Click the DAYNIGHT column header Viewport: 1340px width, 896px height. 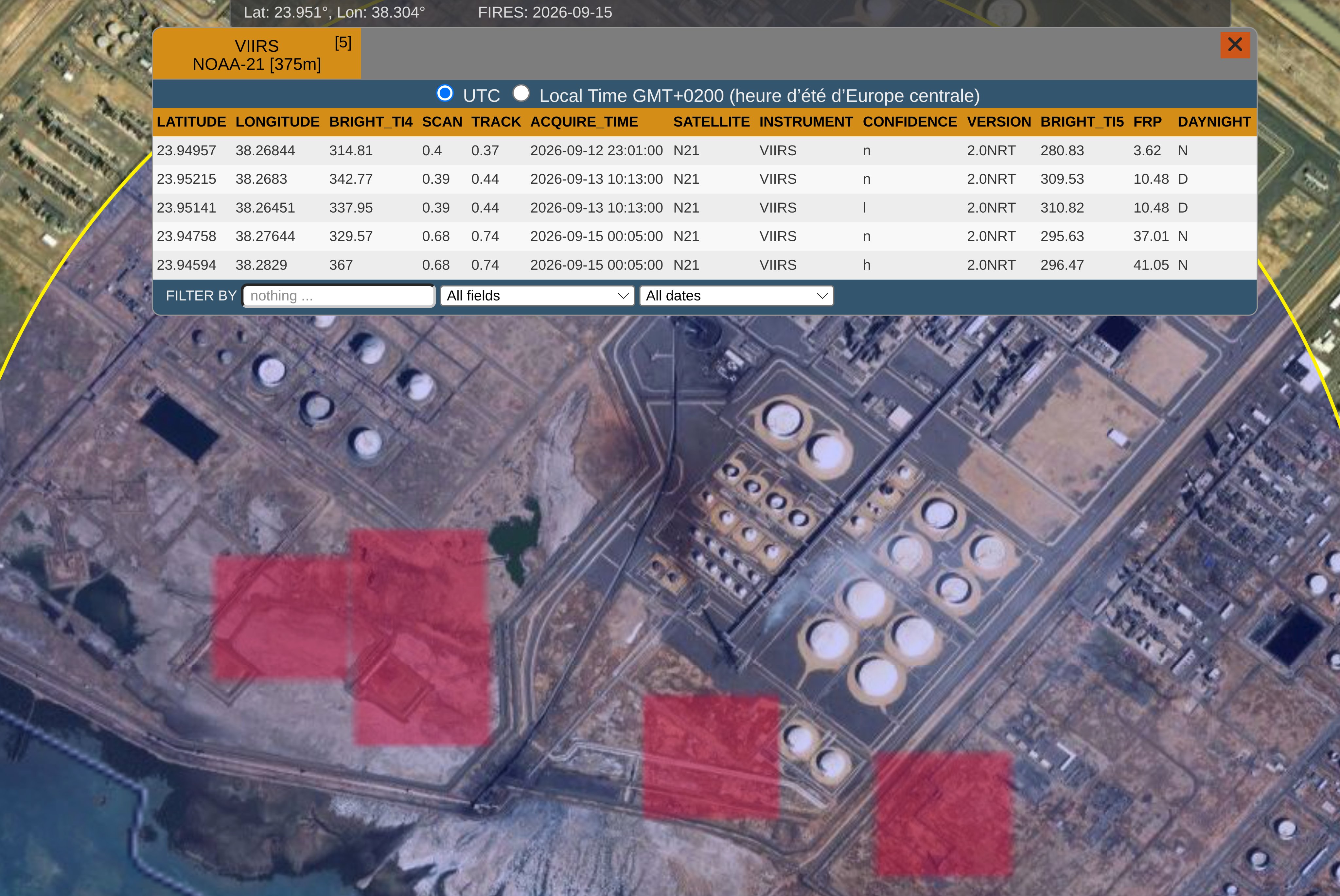(1214, 122)
